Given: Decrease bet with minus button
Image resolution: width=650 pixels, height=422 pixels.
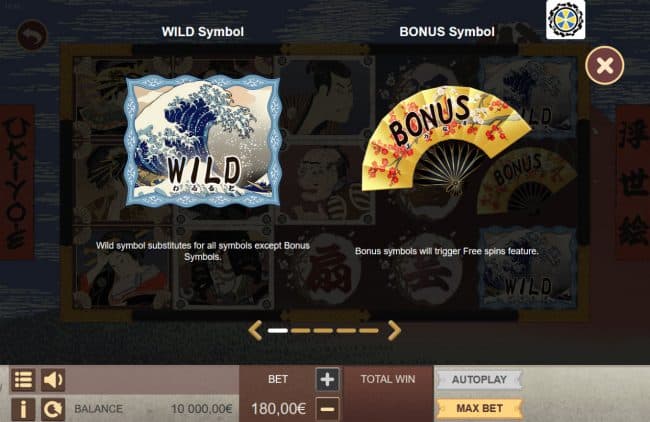Looking at the screenshot, I should click(327, 409).
